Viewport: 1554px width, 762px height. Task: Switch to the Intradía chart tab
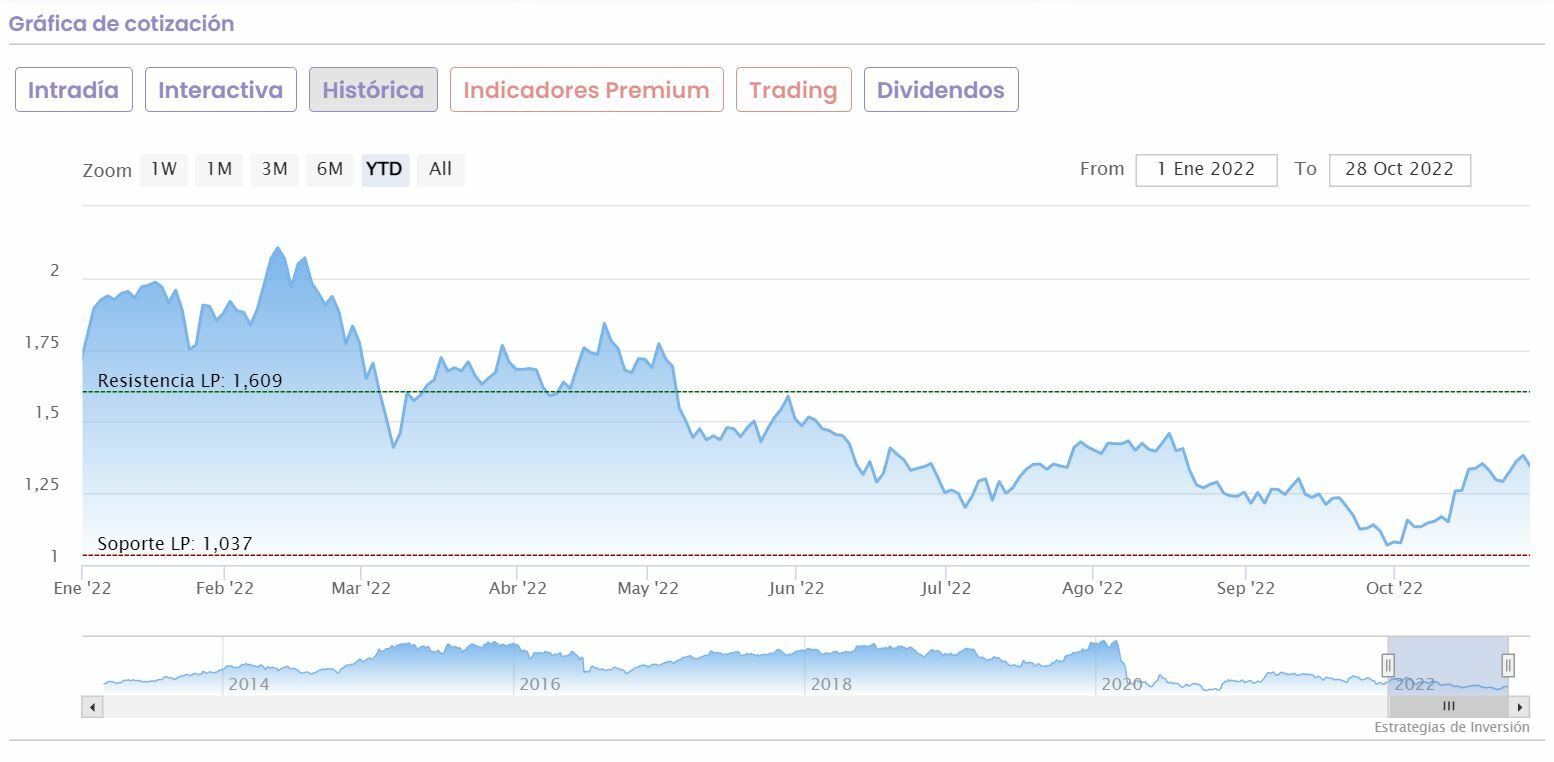click(73, 90)
